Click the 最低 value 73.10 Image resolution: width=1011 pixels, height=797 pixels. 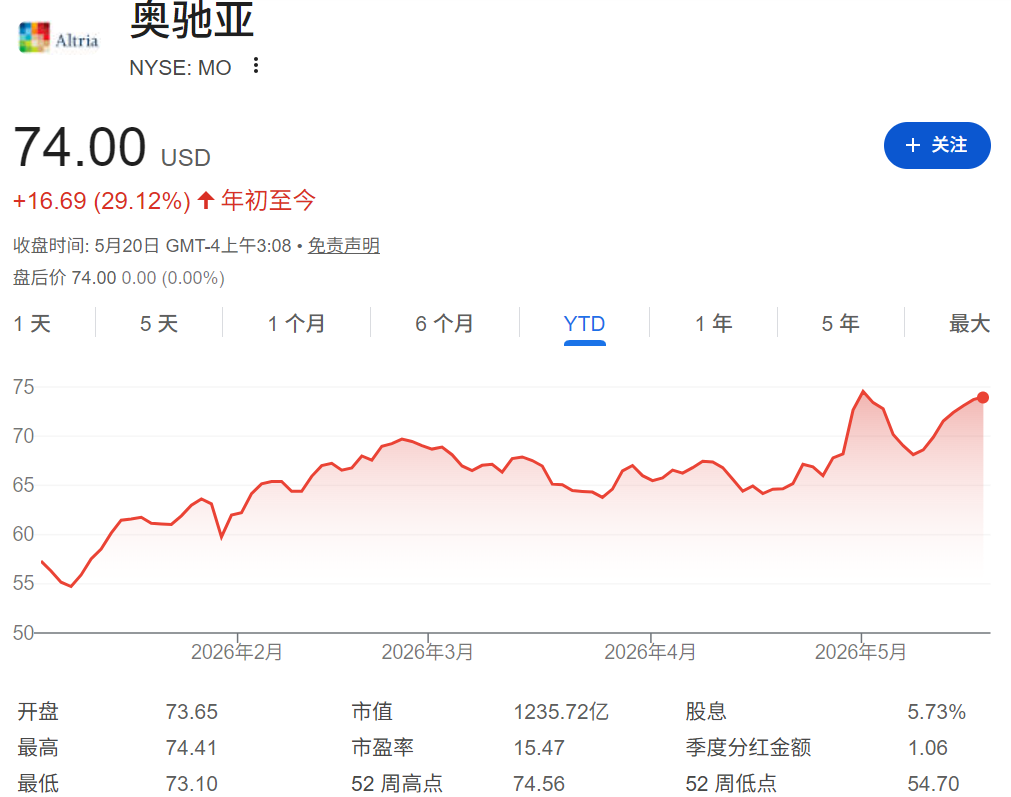click(191, 784)
